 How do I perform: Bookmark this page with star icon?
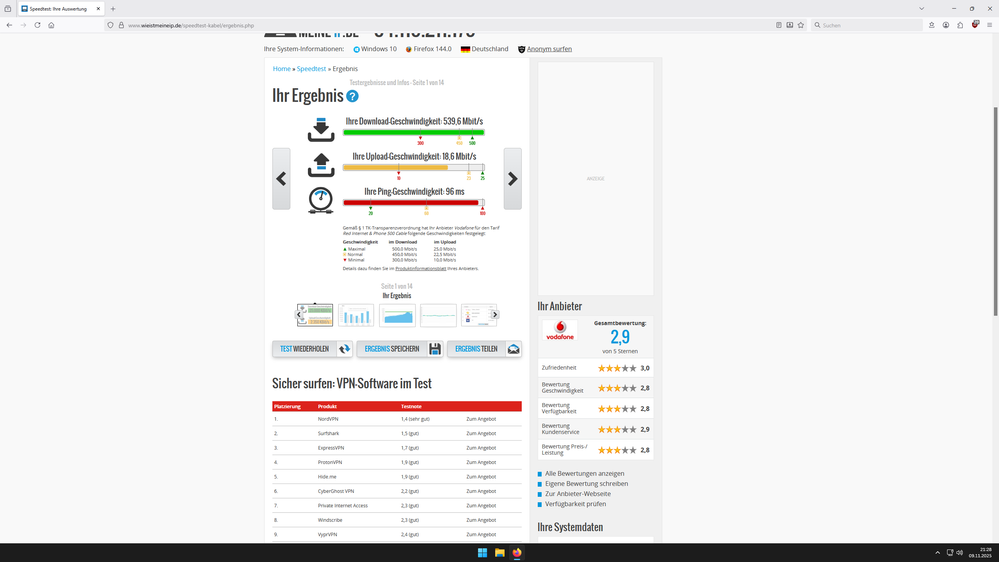(801, 25)
